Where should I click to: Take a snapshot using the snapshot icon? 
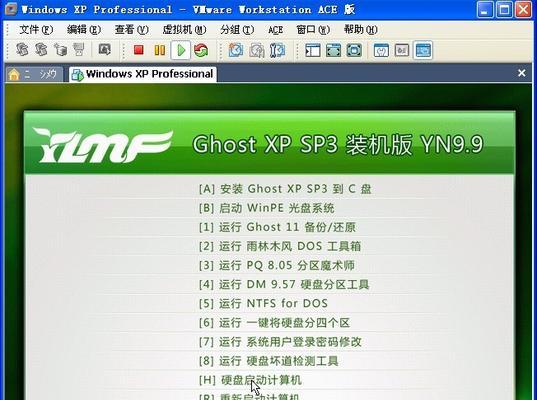pyautogui.click(x=236, y=50)
